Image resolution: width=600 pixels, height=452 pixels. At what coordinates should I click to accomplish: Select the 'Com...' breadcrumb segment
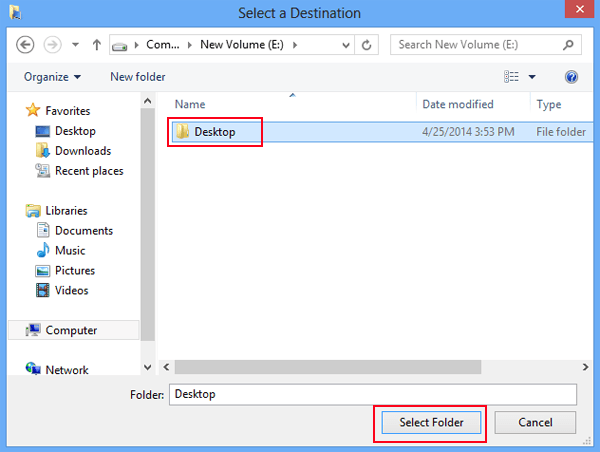coord(163,45)
